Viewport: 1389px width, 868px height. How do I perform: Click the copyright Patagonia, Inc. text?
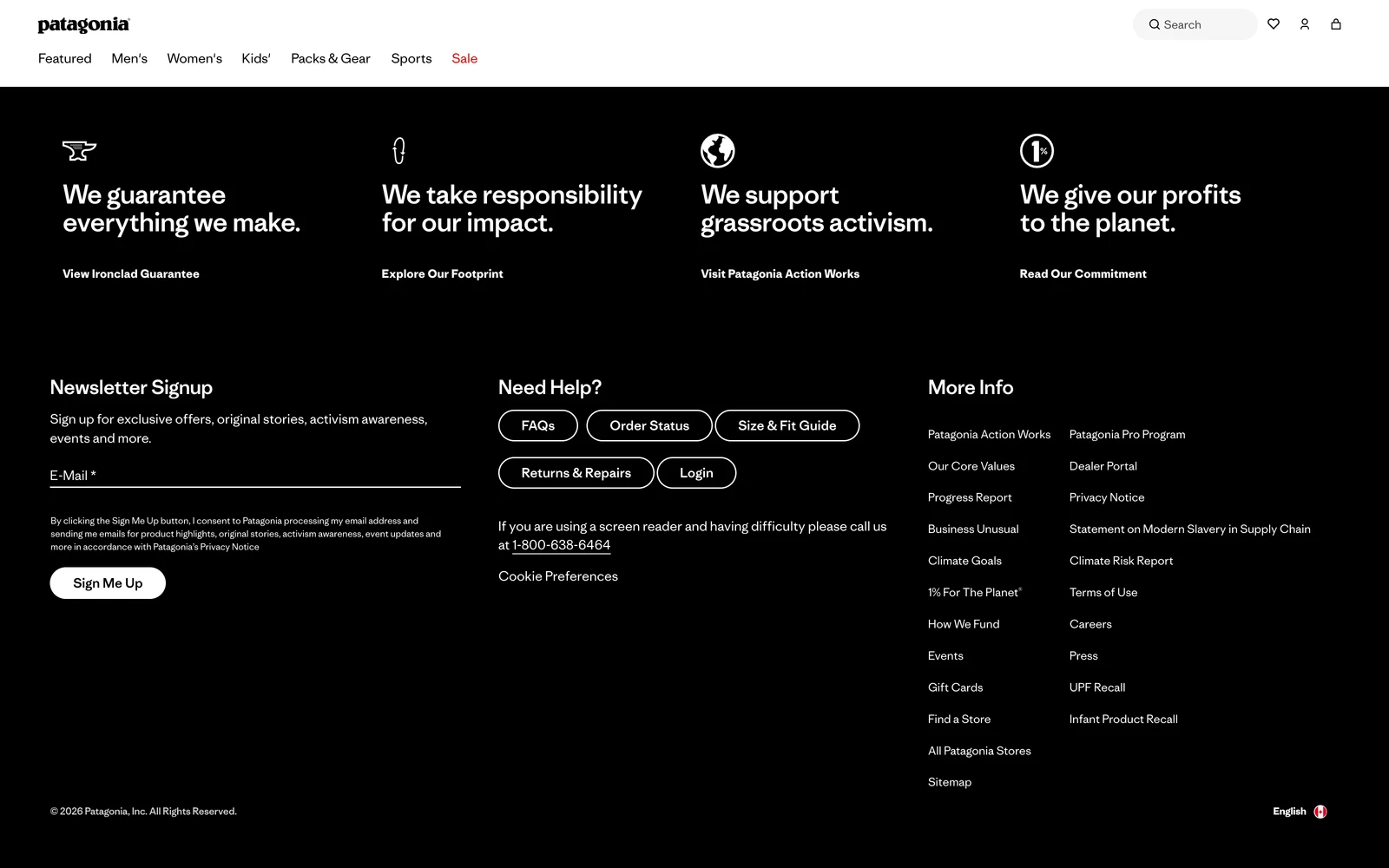[143, 812]
